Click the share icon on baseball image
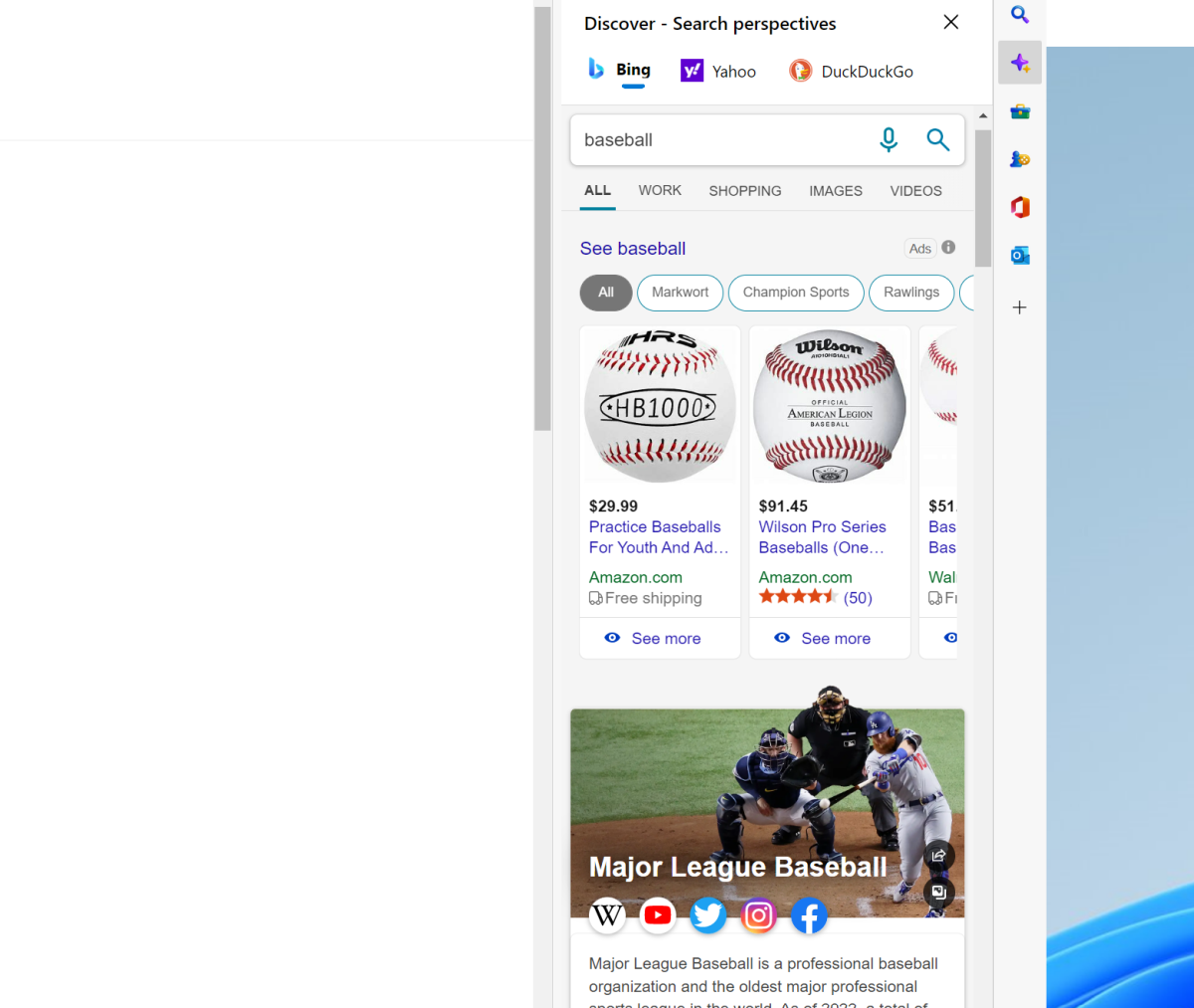The image size is (1194, 1008). click(x=938, y=856)
